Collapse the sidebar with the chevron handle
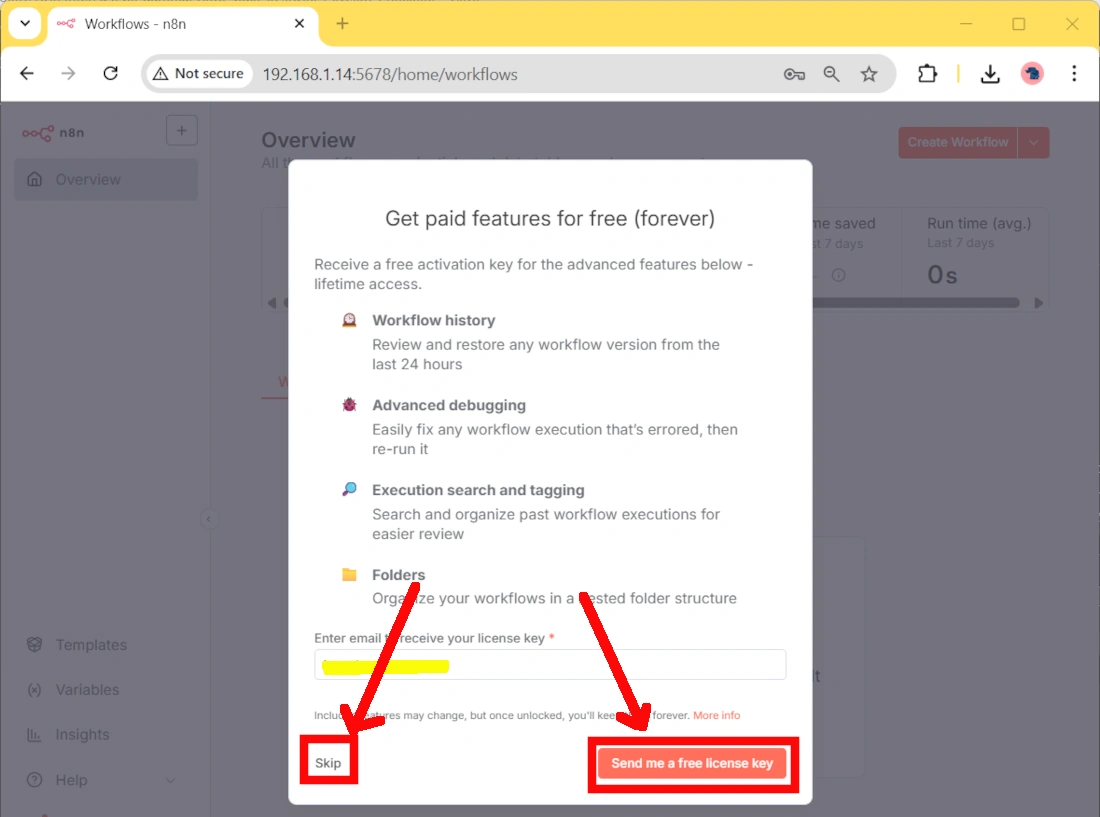The height and width of the screenshot is (817, 1100). coord(208,519)
